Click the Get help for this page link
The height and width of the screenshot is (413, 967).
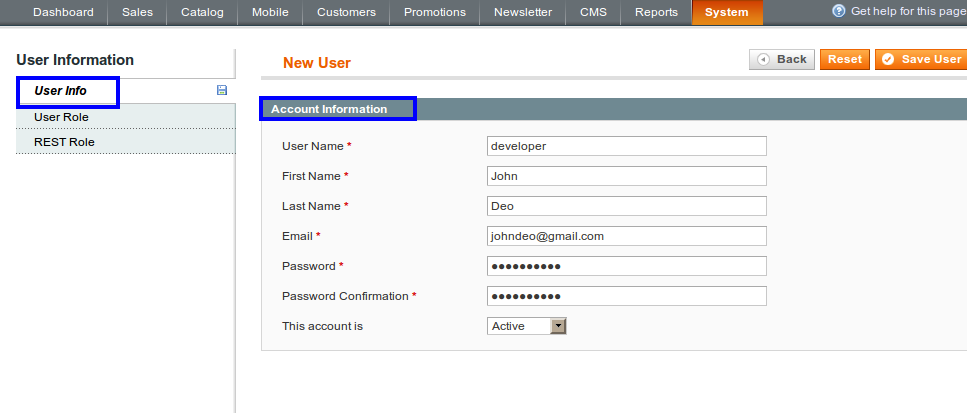click(908, 11)
